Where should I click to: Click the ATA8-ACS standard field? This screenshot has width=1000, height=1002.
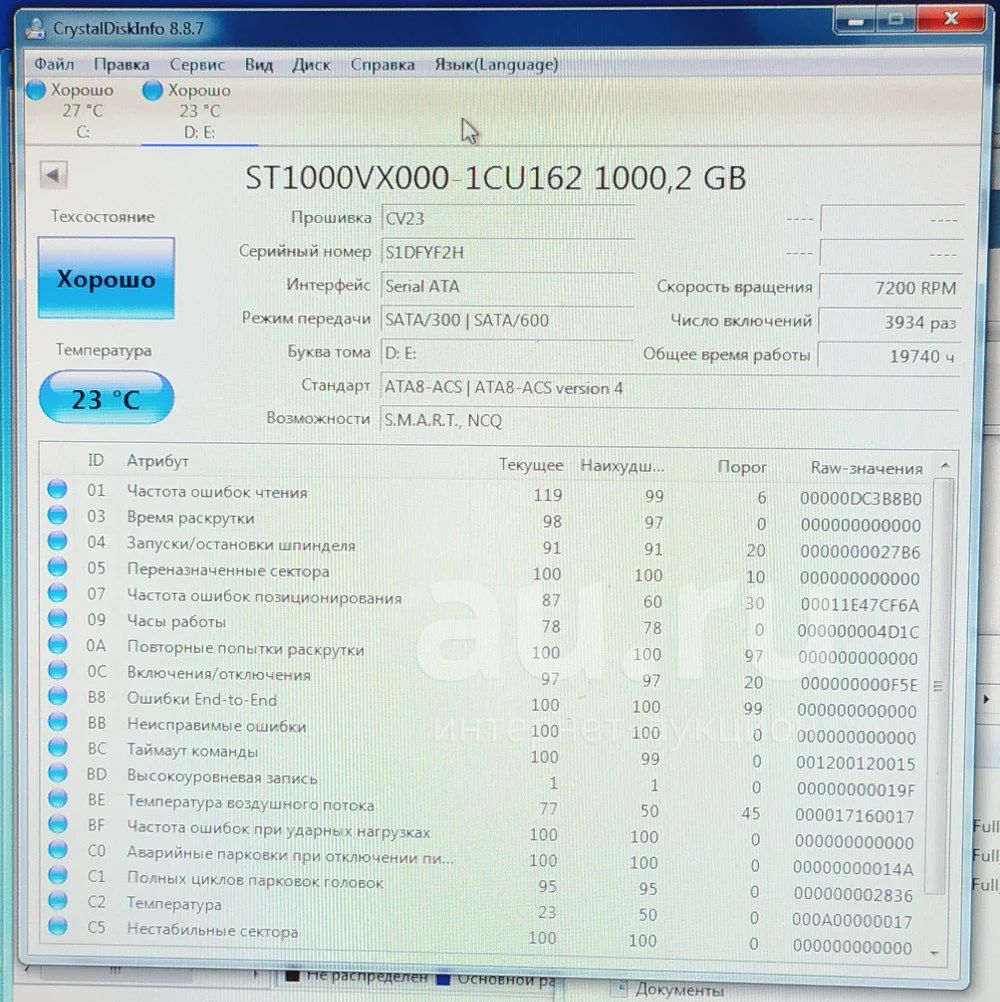click(x=670, y=388)
